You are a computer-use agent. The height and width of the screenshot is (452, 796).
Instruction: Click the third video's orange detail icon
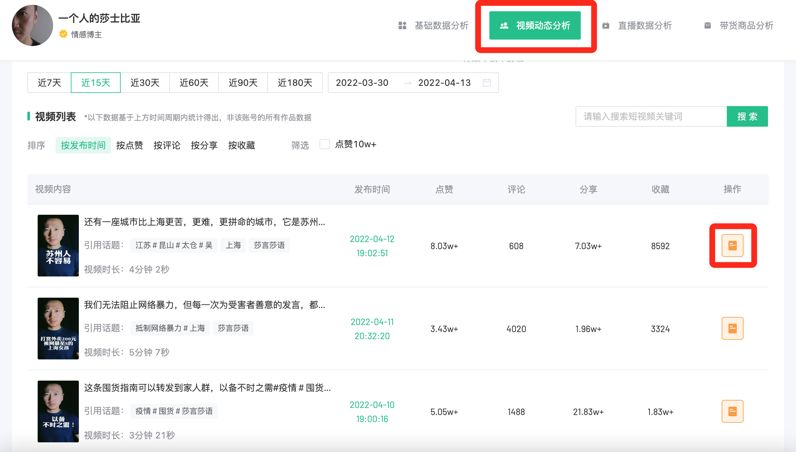pyautogui.click(x=732, y=410)
